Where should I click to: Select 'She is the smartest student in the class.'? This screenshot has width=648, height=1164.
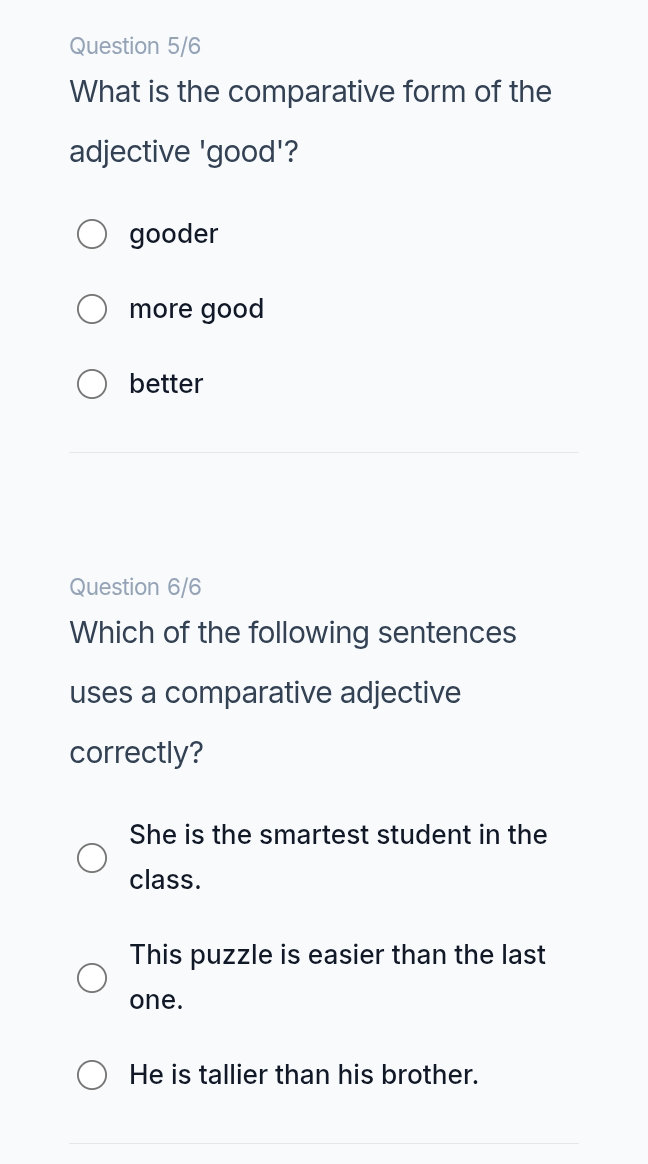92,857
